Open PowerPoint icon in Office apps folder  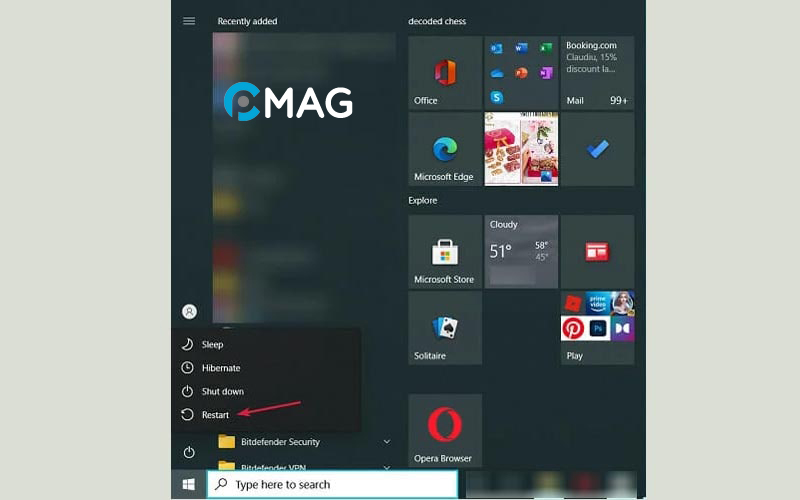(x=521, y=73)
